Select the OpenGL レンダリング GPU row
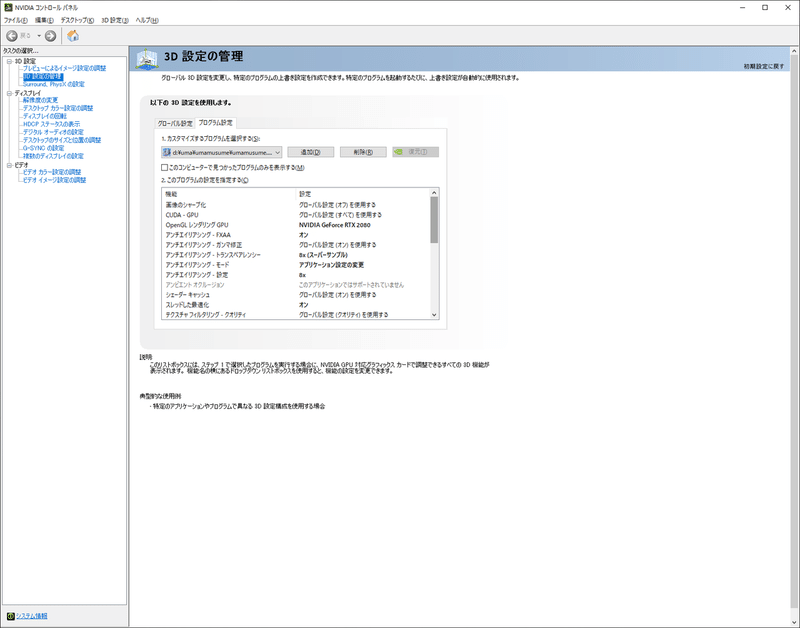The image size is (800, 628). click(296, 225)
